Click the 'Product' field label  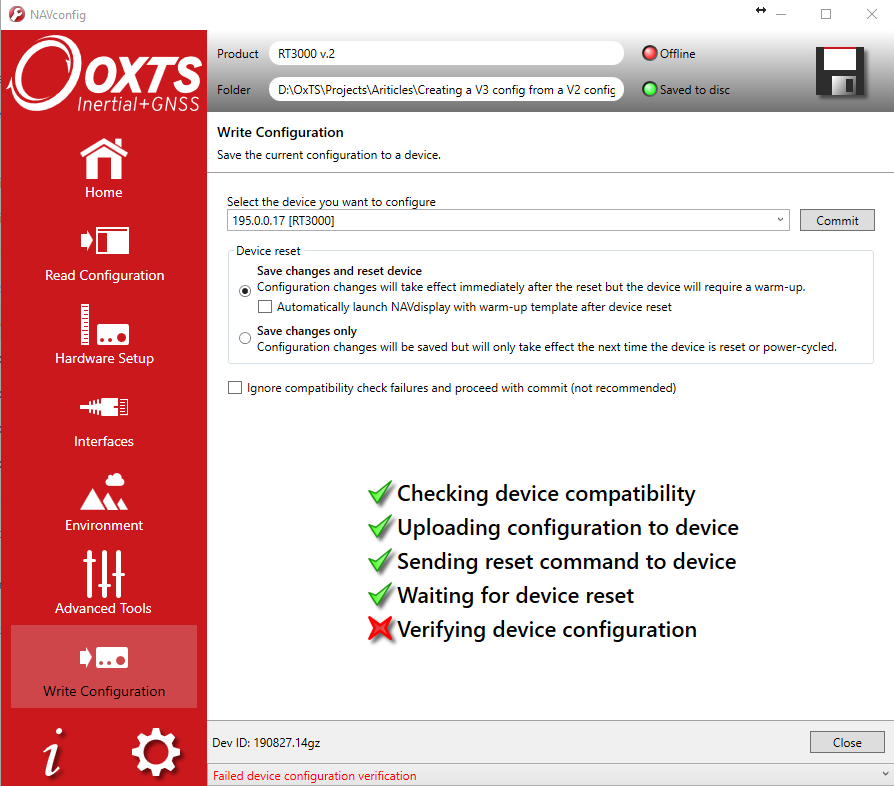click(238, 54)
